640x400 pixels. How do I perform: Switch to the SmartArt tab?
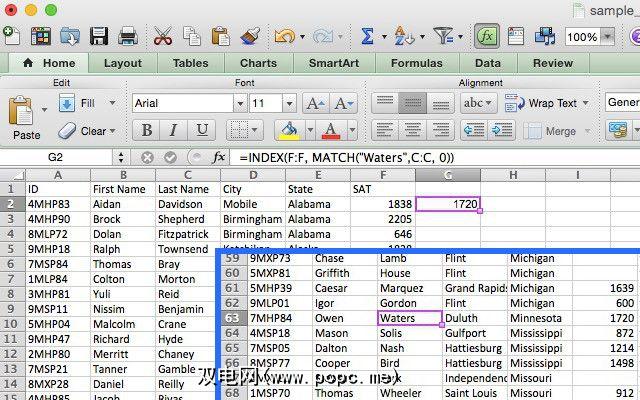tap(334, 63)
